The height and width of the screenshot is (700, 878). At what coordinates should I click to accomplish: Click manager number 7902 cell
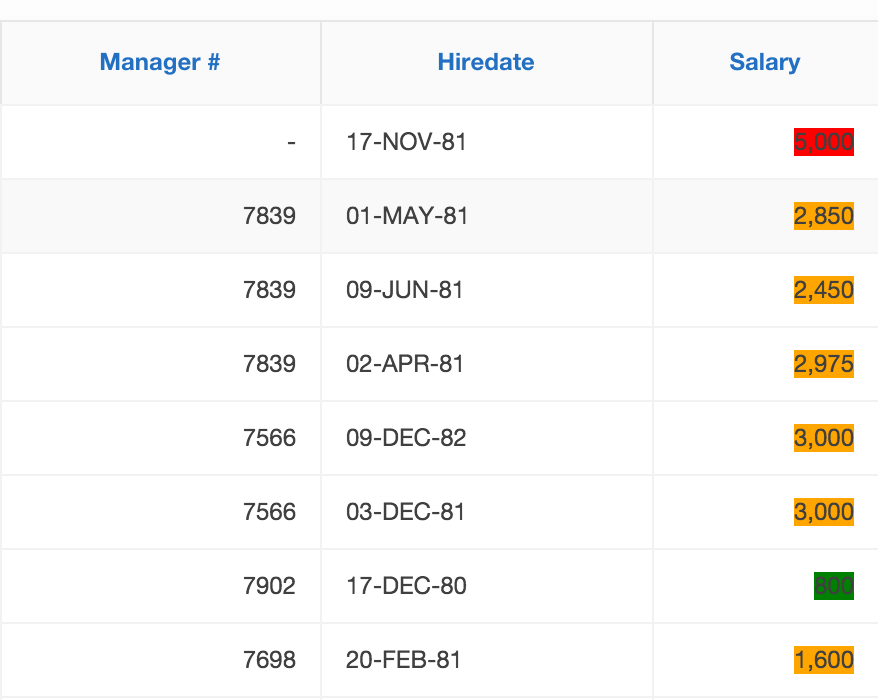[269, 586]
